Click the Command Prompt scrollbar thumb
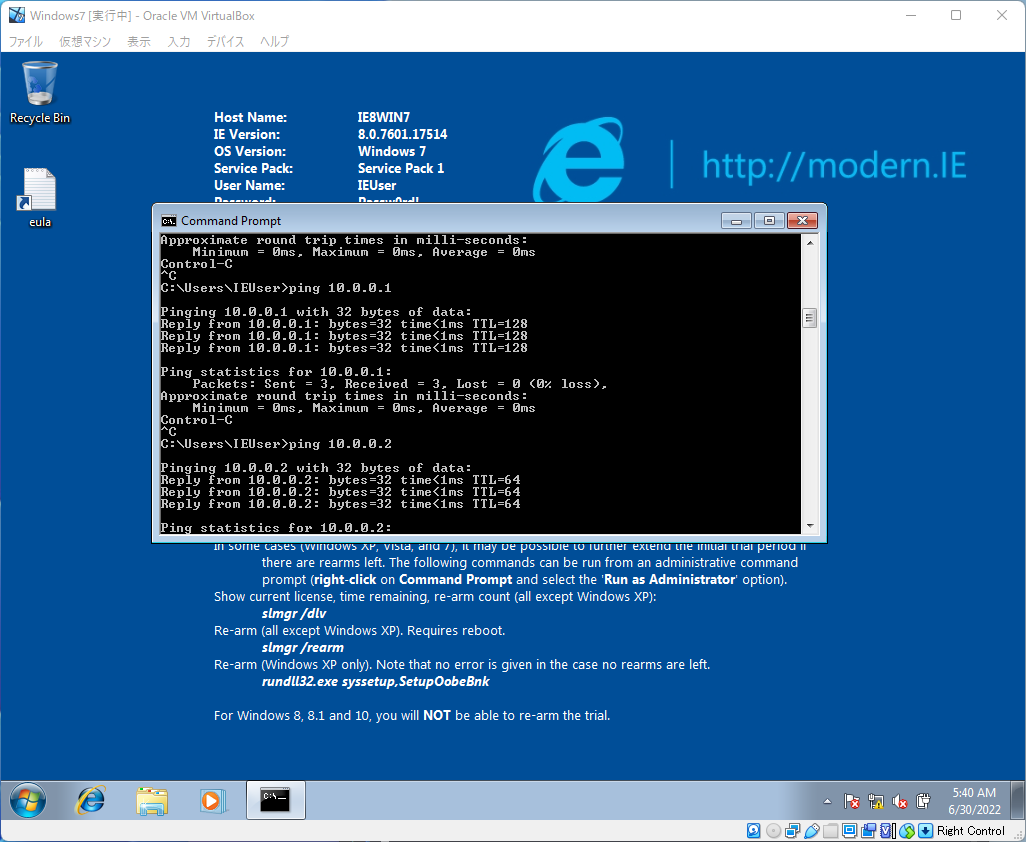Screen dimensions: 1026x842 [x=810, y=318]
